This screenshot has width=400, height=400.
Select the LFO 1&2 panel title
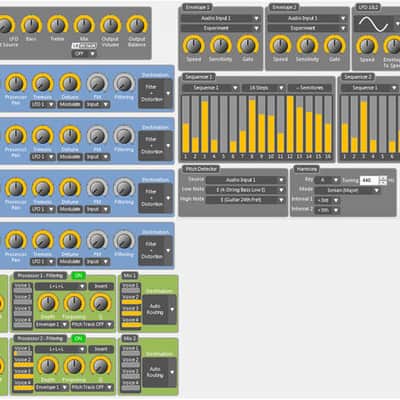(x=368, y=7)
